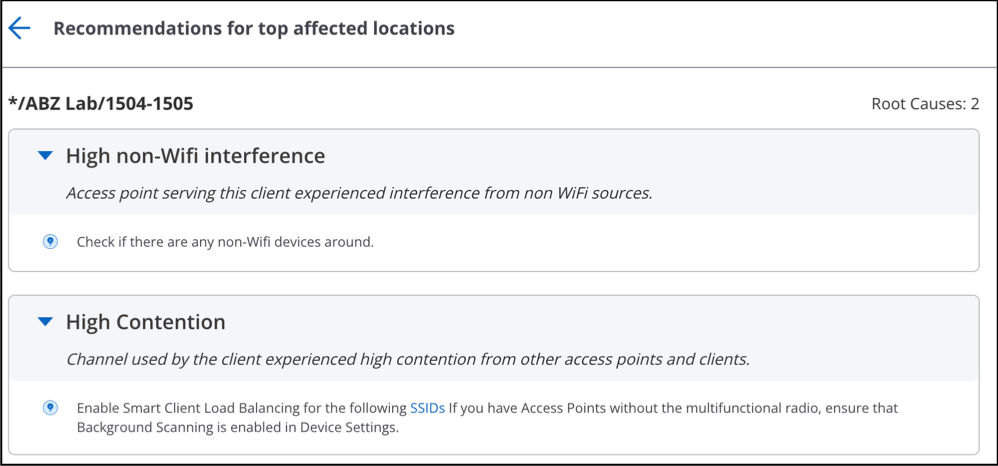Viewport: 998px width, 466px height.
Task: Click the */ABZ Lab/1504-1505 location title
Action: [101, 103]
